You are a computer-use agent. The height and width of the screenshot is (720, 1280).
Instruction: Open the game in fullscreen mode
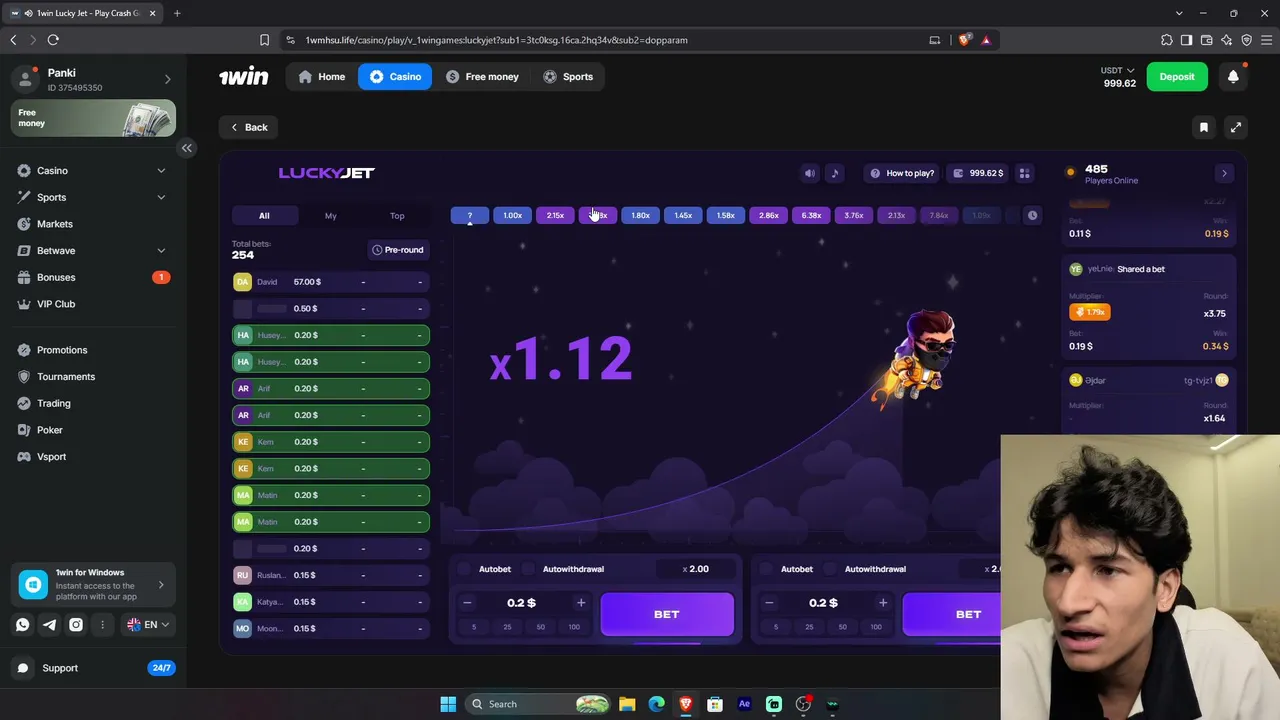(x=1236, y=127)
